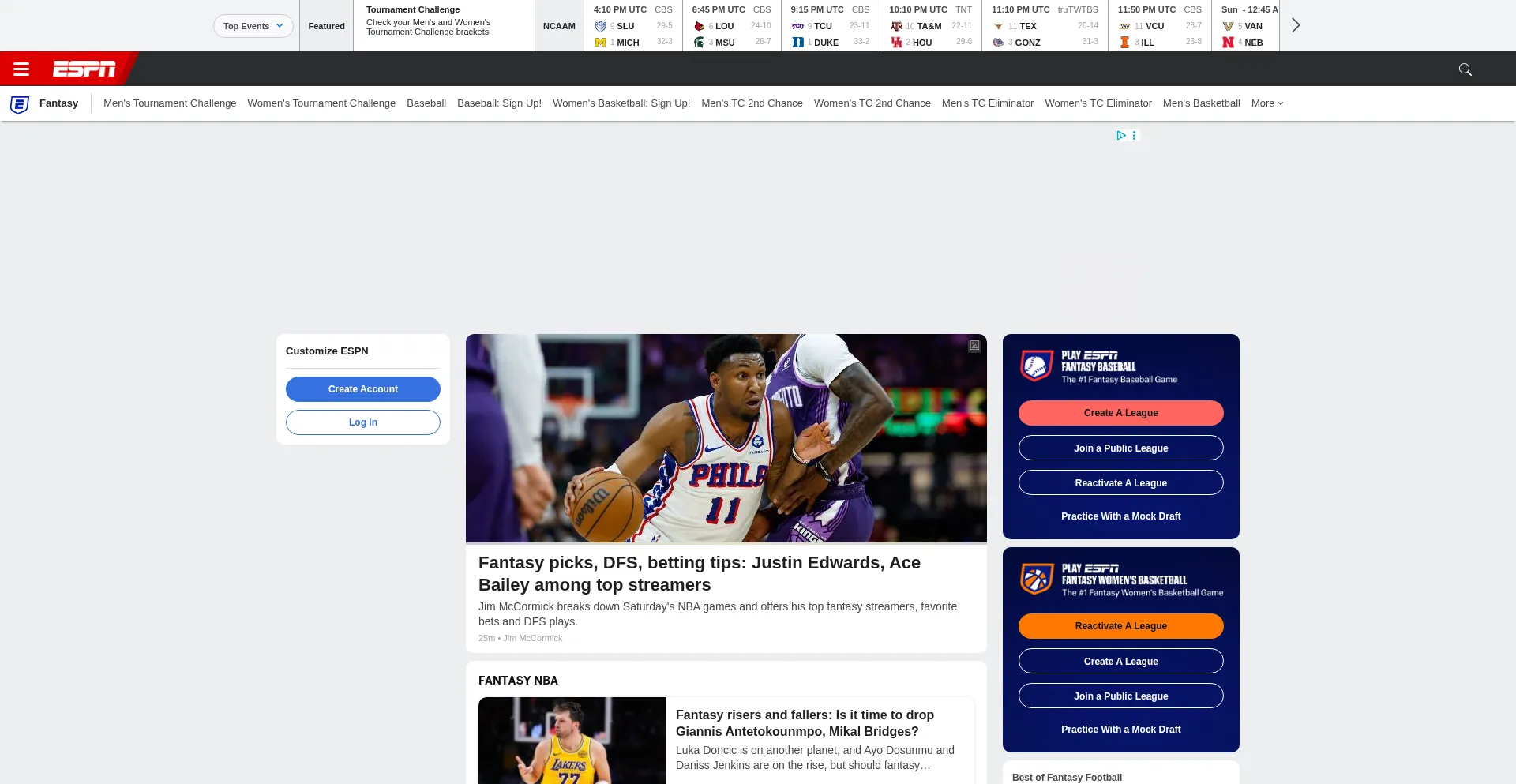Click Jim McCormick author byline
This screenshot has width=1516, height=784.
[533, 638]
